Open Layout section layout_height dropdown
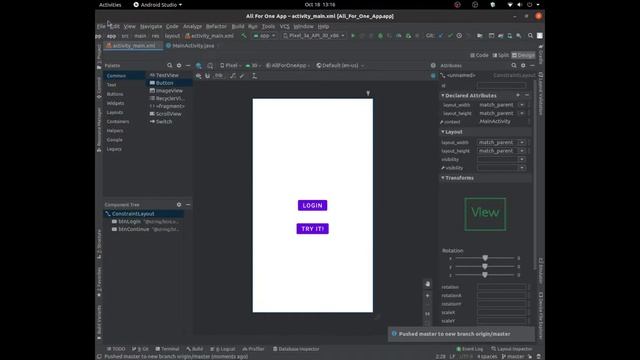The height and width of the screenshot is (360, 640). (522, 151)
